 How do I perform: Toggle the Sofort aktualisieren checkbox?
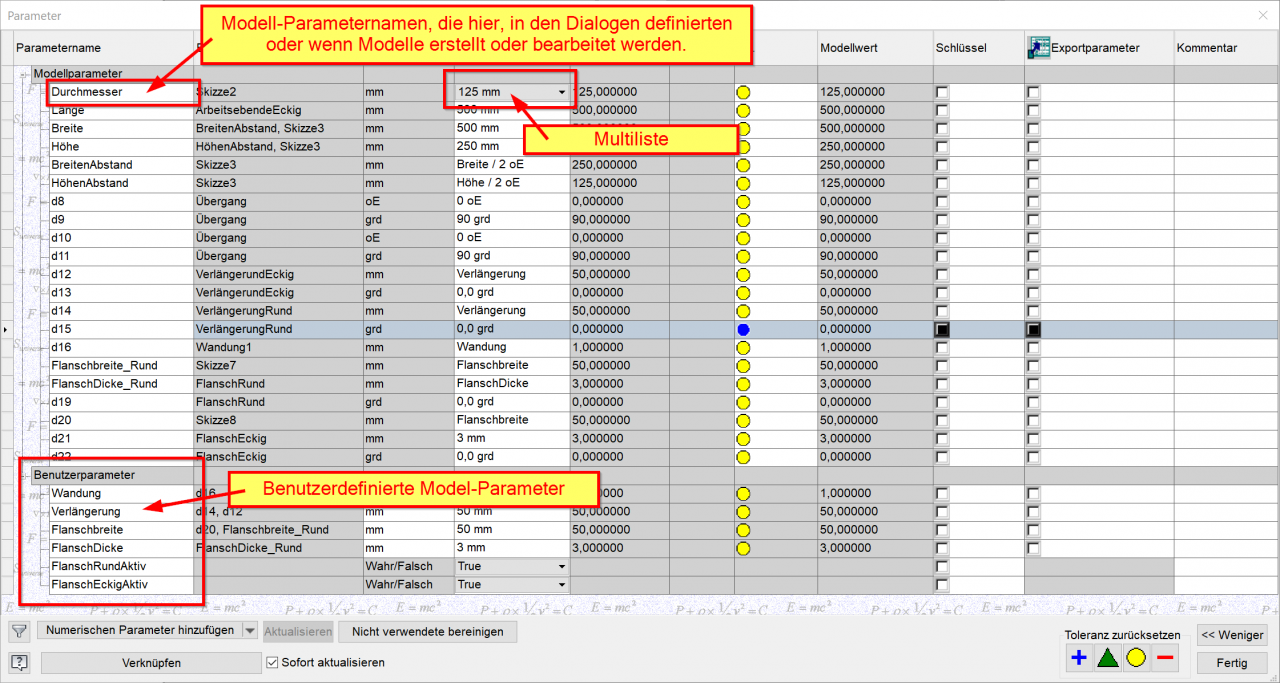tap(273, 662)
